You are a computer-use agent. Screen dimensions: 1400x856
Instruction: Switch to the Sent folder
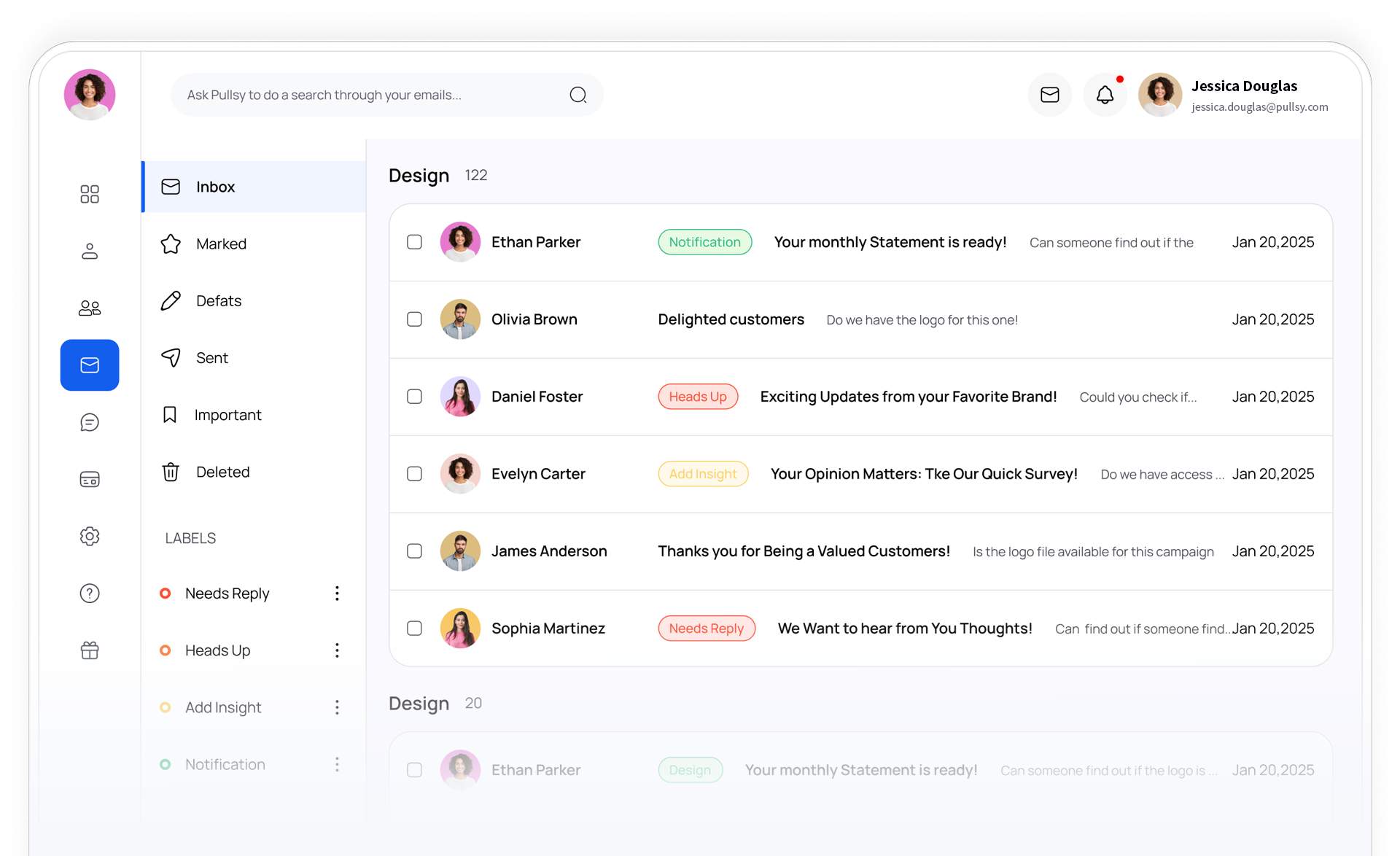tap(211, 357)
